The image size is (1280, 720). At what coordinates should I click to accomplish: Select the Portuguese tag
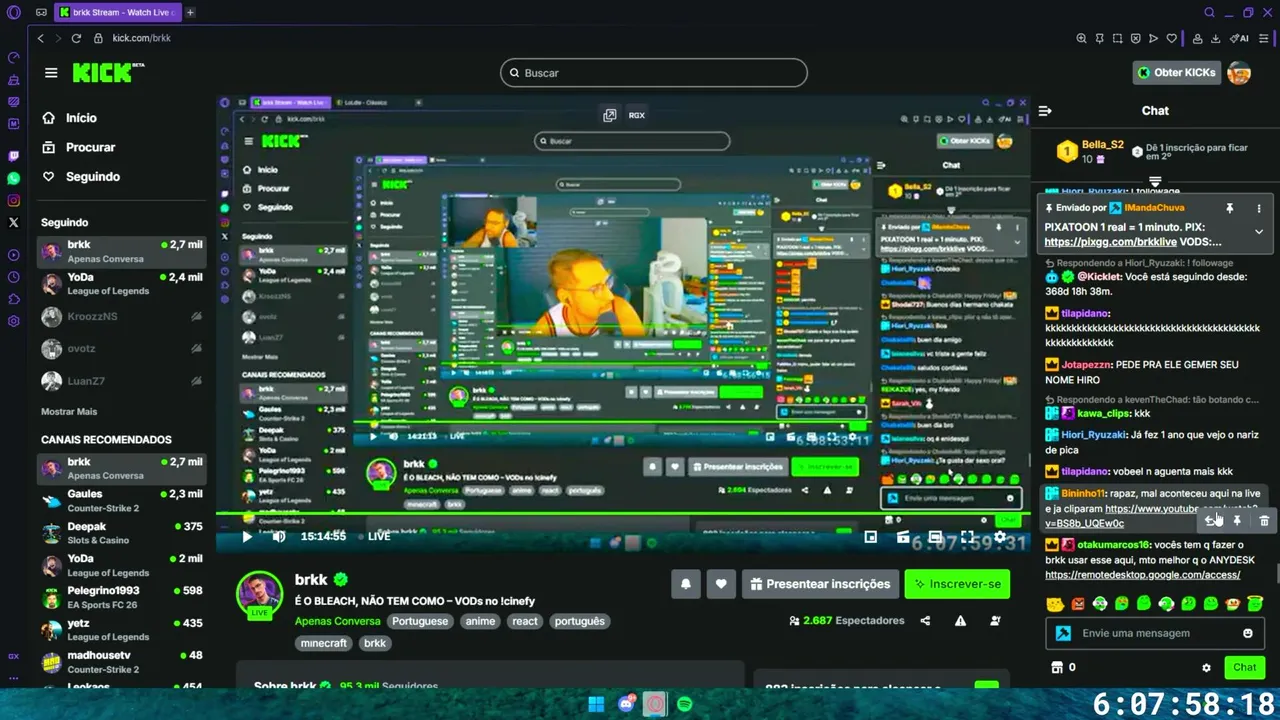[x=420, y=621]
